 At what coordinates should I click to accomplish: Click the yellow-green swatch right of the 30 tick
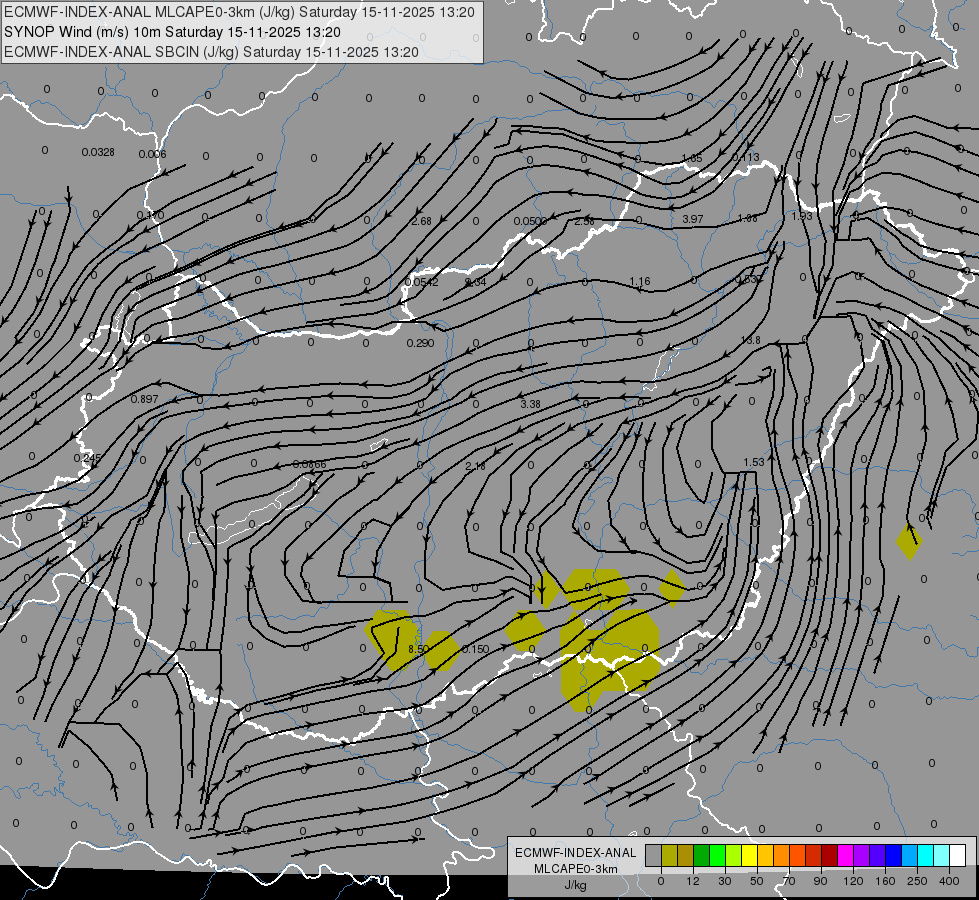click(x=734, y=855)
